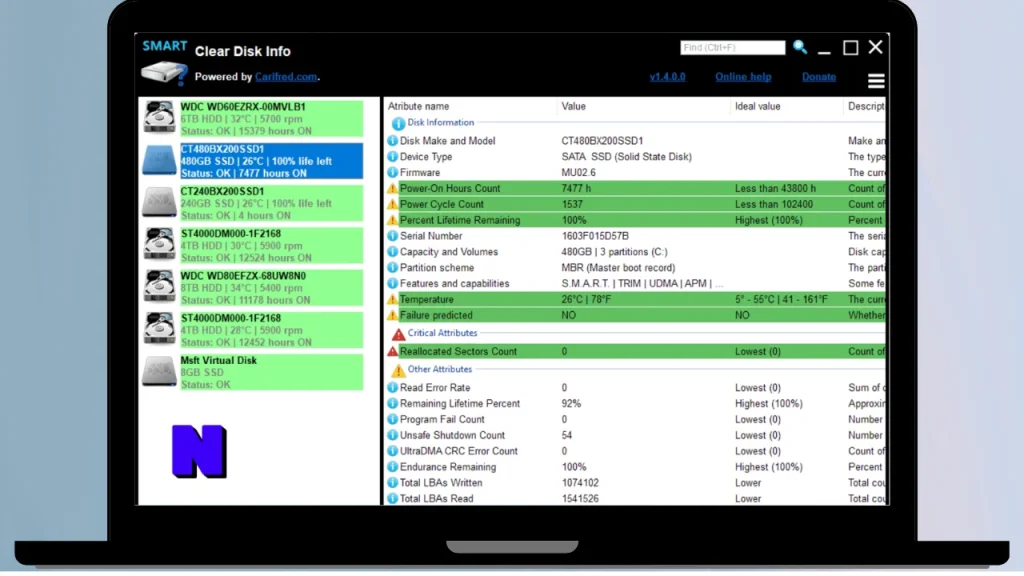Click info icon beside Total LBAs Written

pyautogui.click(x=392, y=483)
